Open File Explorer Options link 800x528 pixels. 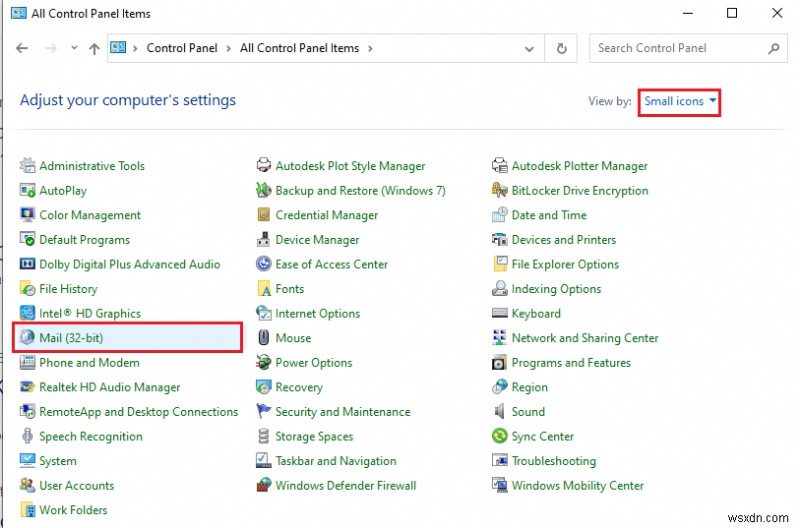coord(565,264)
